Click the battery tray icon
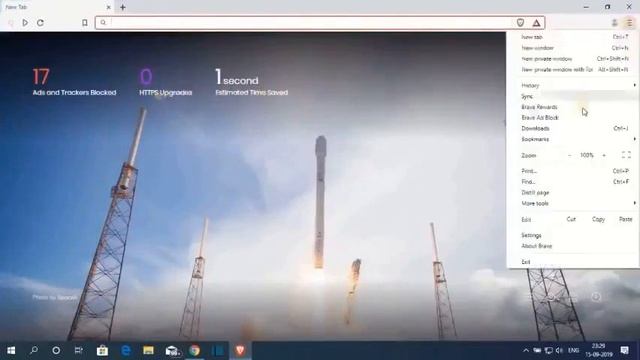 537,350
